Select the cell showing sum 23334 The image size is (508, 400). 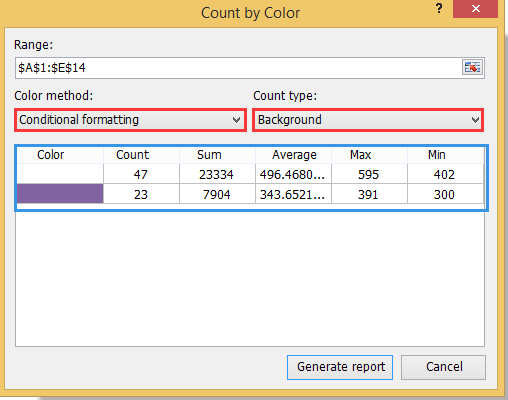tap(217, 174)
